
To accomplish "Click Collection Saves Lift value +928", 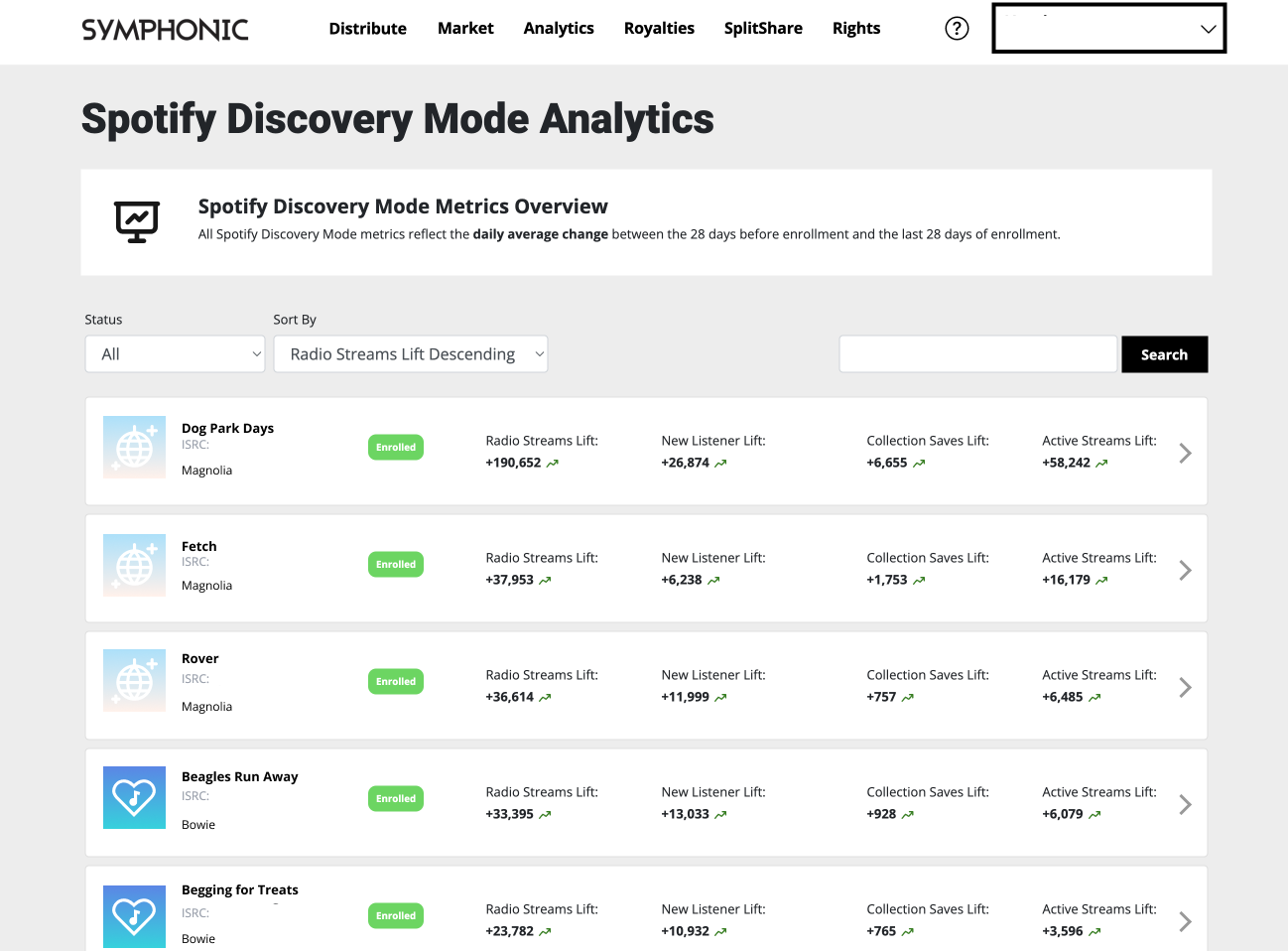I will [x=881, y=814].
